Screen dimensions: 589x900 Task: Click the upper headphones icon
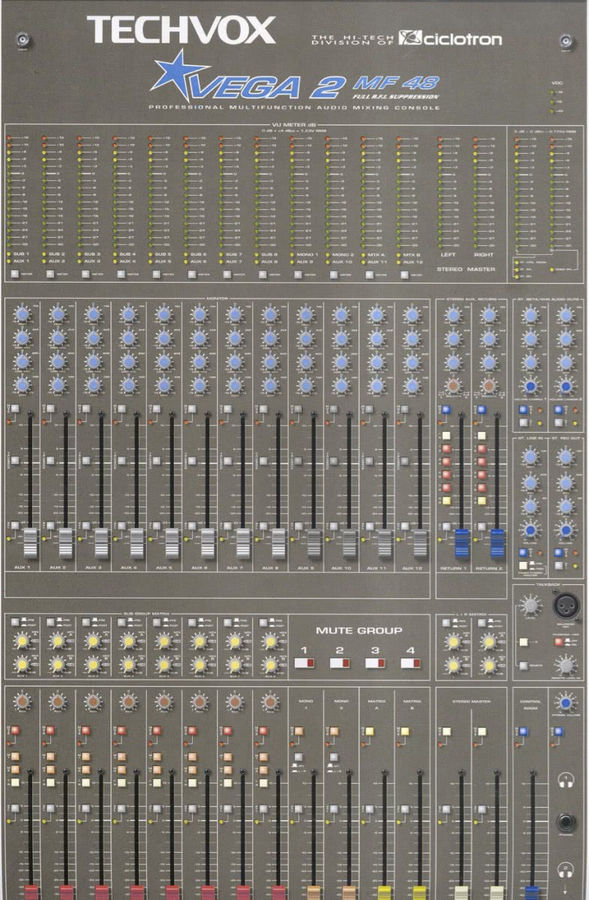(567, 780)
